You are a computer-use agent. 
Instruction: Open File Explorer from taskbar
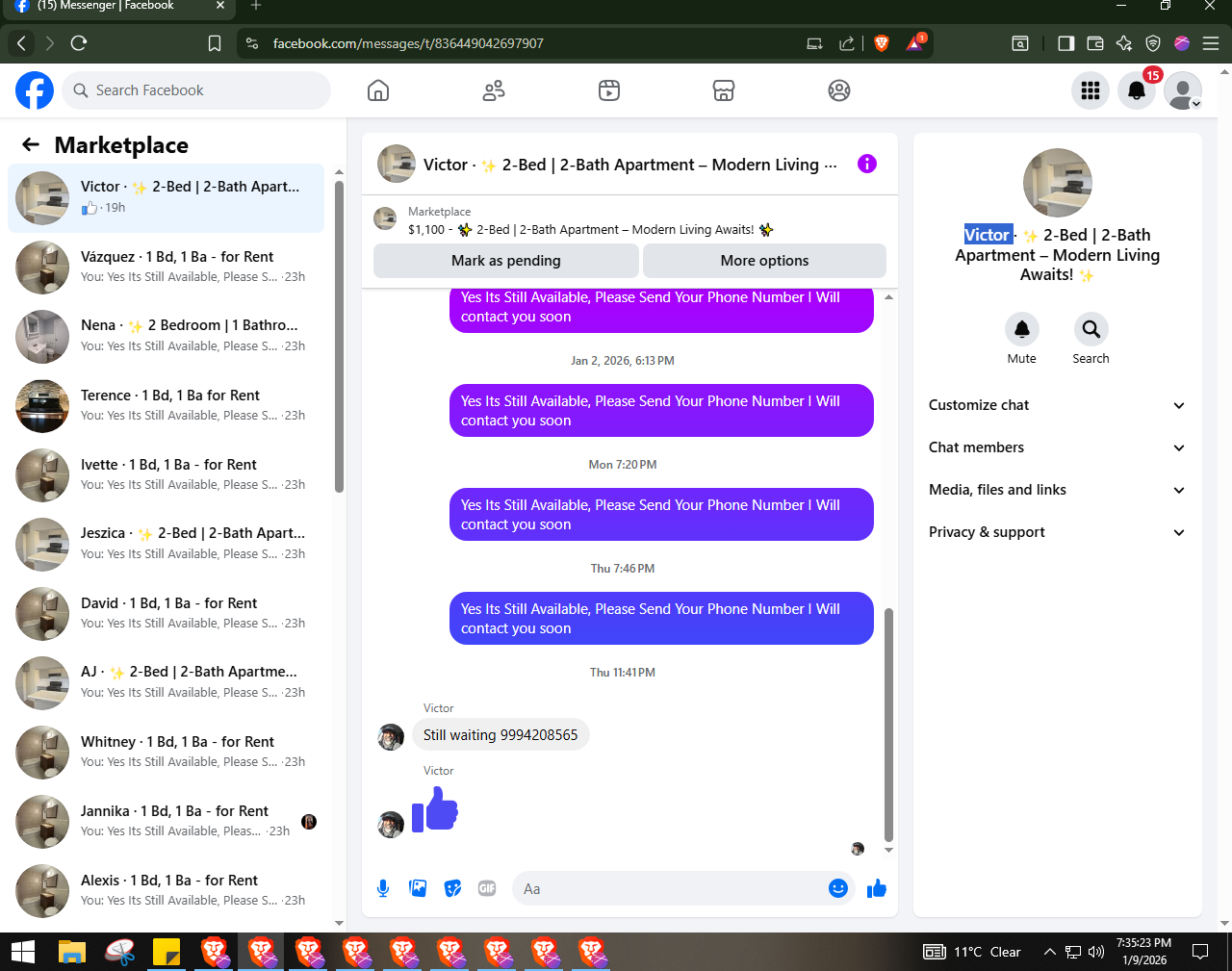coord(72,952)
